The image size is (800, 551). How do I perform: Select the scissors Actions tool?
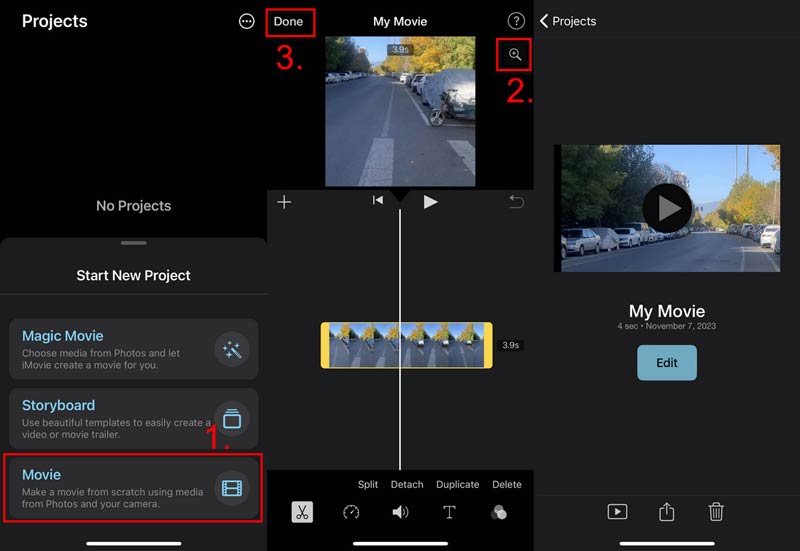(x=302, y=512)
